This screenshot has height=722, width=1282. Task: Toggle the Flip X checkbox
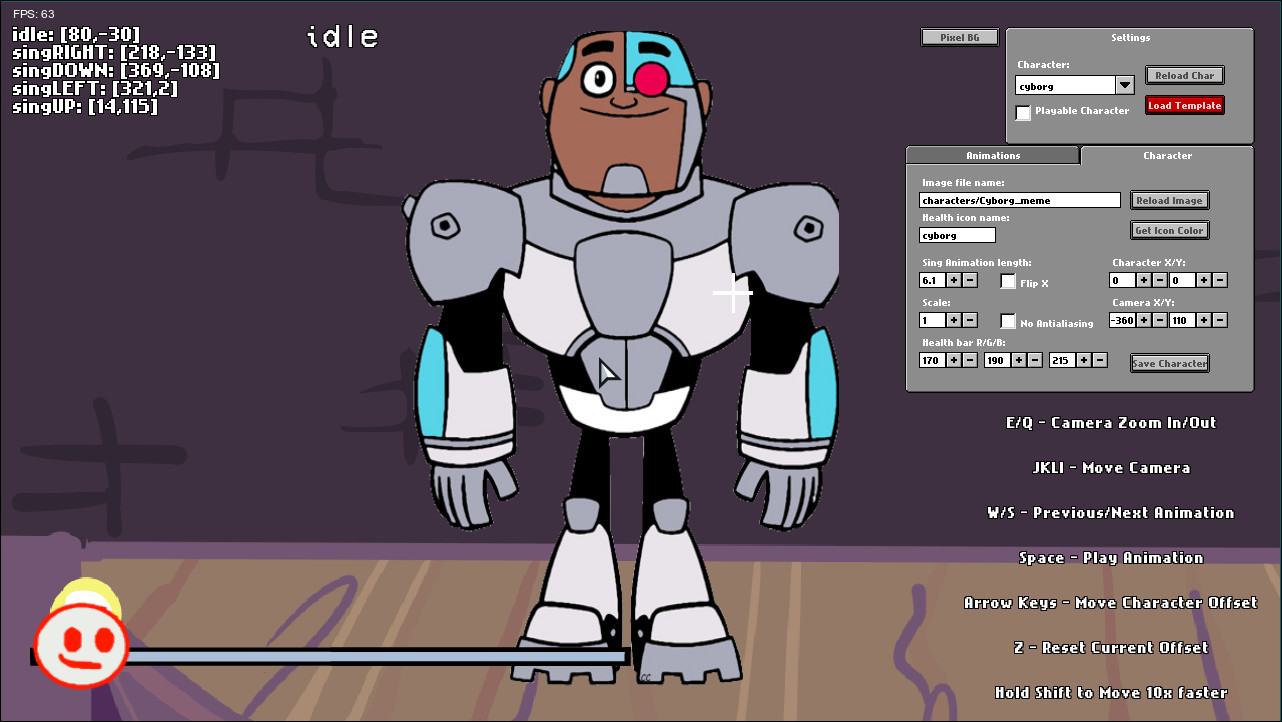point(1008,282)
